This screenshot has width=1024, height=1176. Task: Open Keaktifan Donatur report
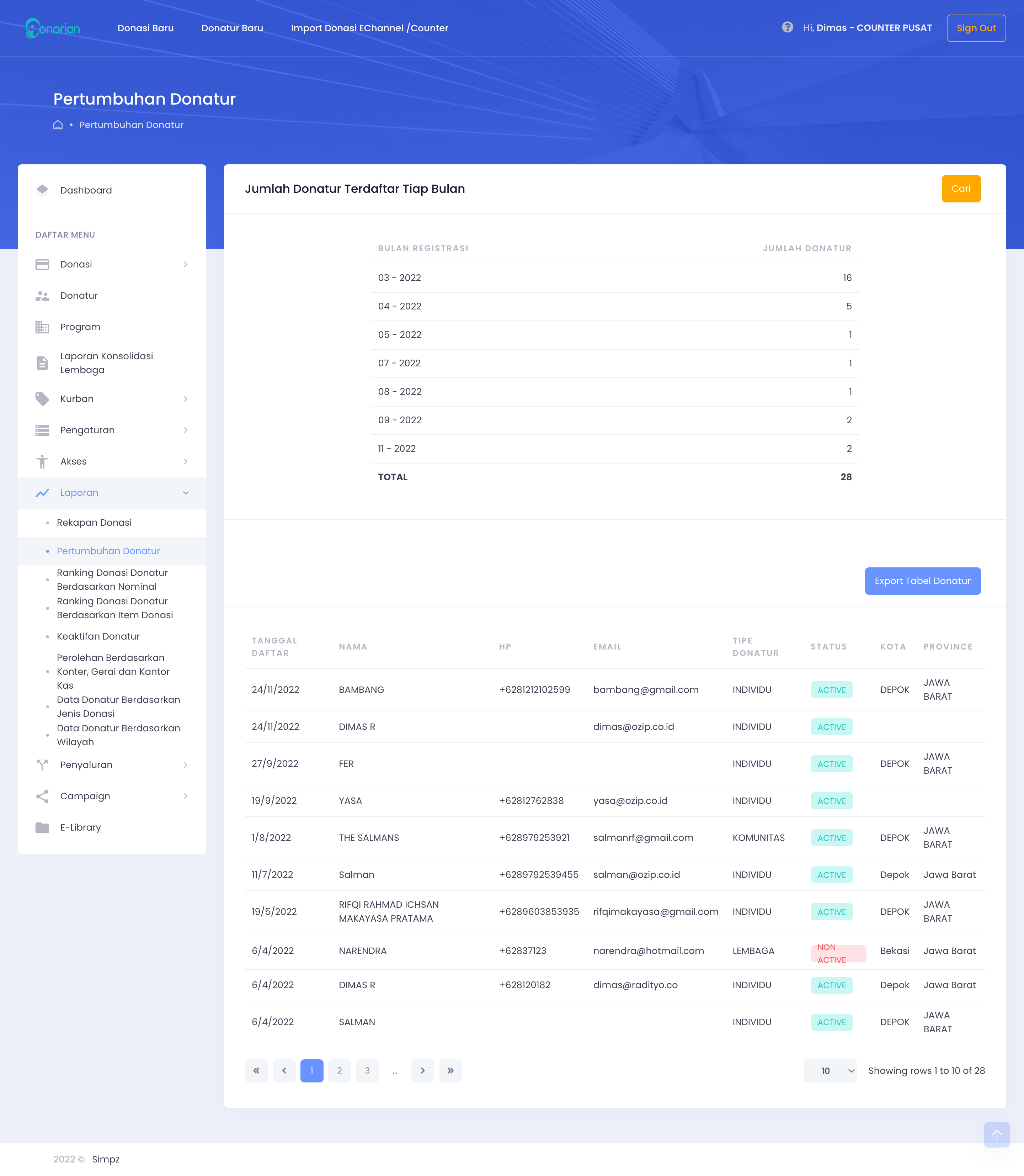pyautogui.click(x=98, y=636)
